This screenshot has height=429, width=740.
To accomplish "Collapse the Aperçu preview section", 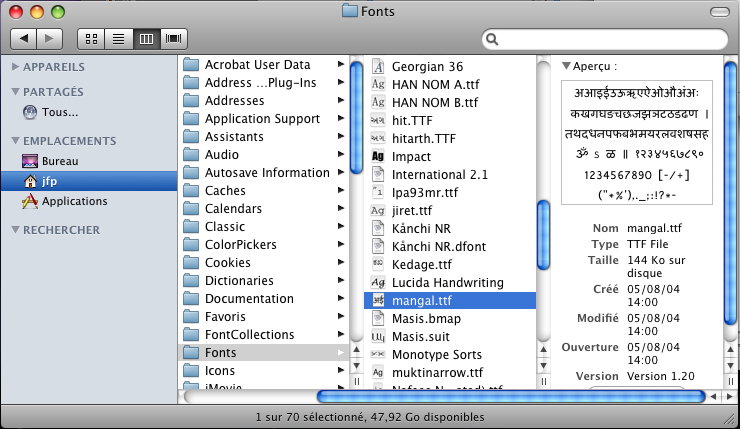I will pyautogui.click(x=566, y=66).
